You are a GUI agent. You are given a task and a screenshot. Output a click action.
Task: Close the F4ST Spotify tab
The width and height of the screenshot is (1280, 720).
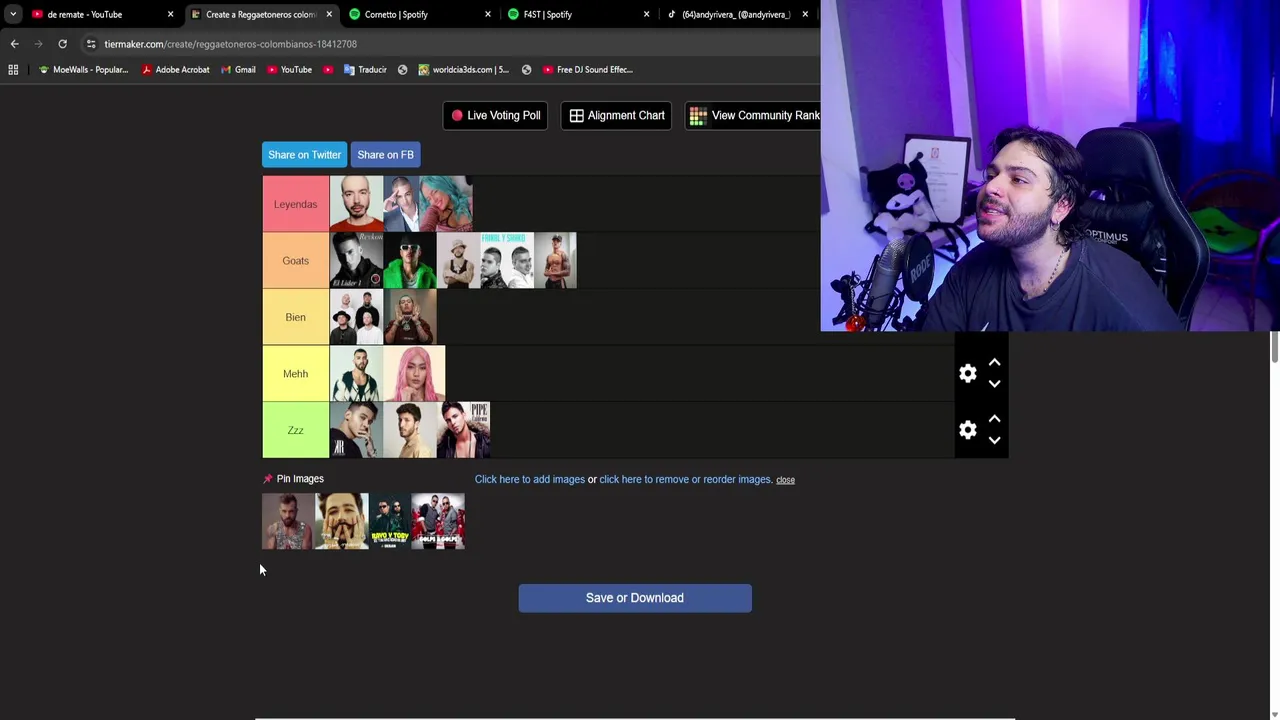click(646, 14)
